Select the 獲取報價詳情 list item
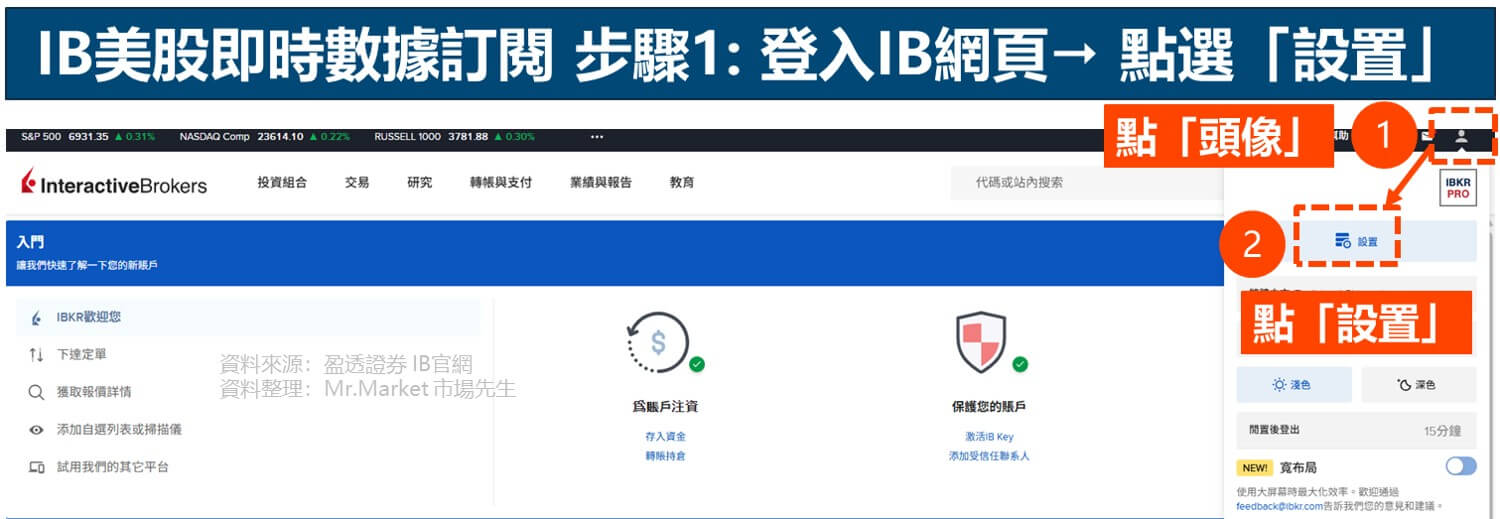Viewport: 1500px width, 519px height. pos(248,391)
